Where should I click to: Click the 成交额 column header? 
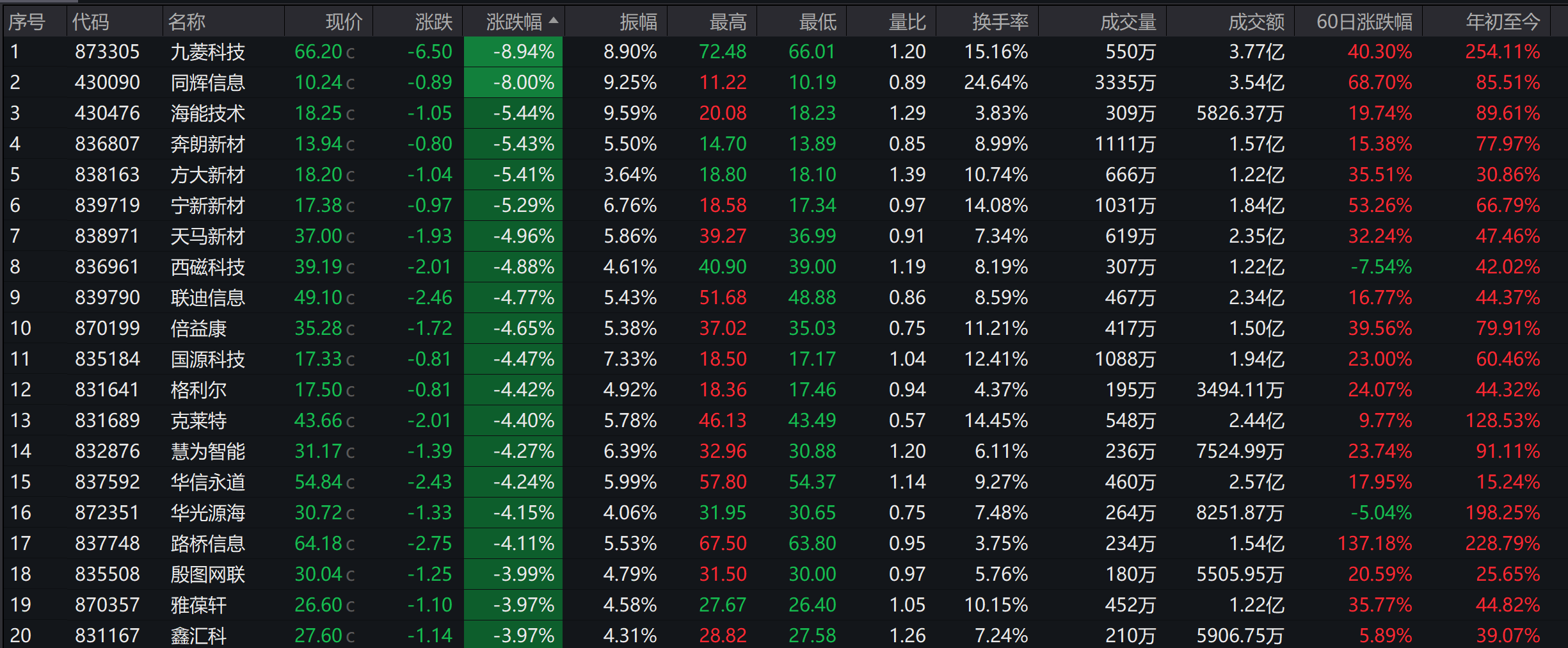click(x=1256, y=22)
